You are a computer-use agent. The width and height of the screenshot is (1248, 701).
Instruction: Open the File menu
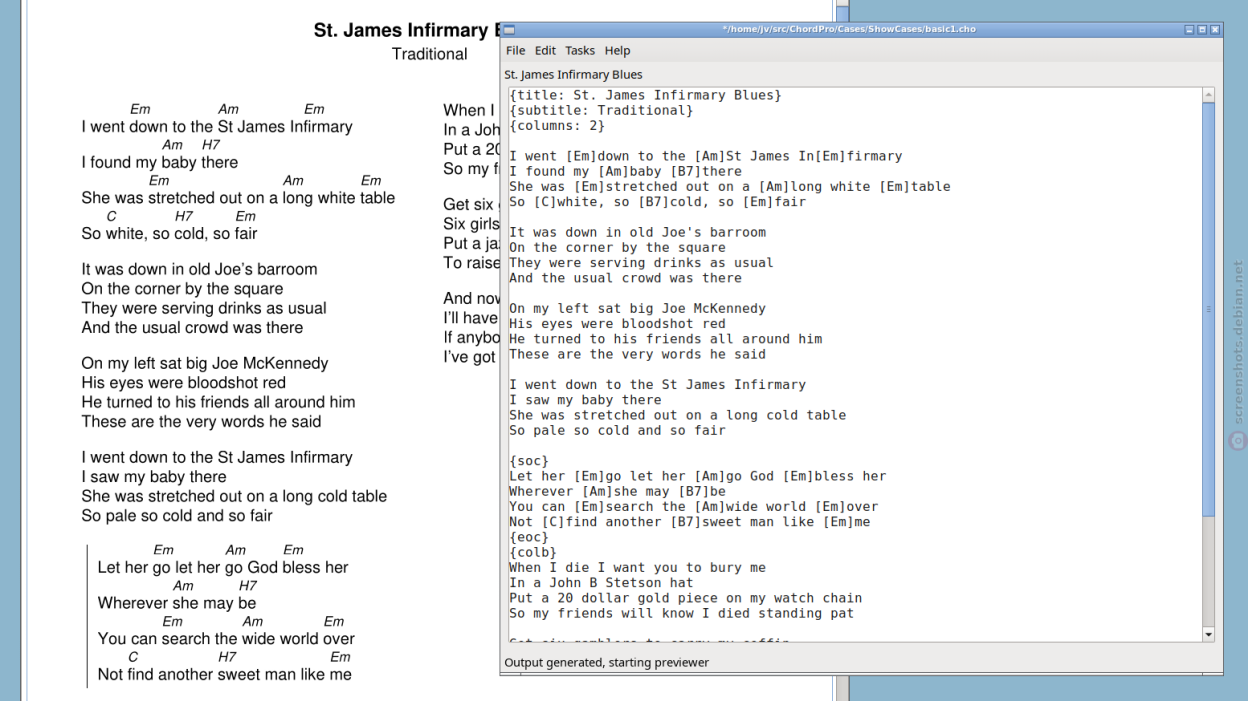pyautogui.click(x=515, y=51)
